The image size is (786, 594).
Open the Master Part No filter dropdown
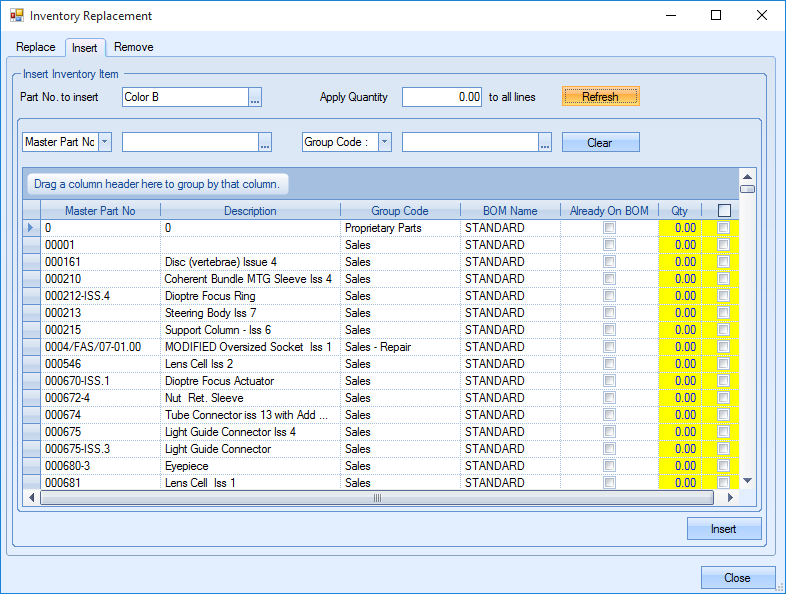pyautogui.click(x=105, y=143)
